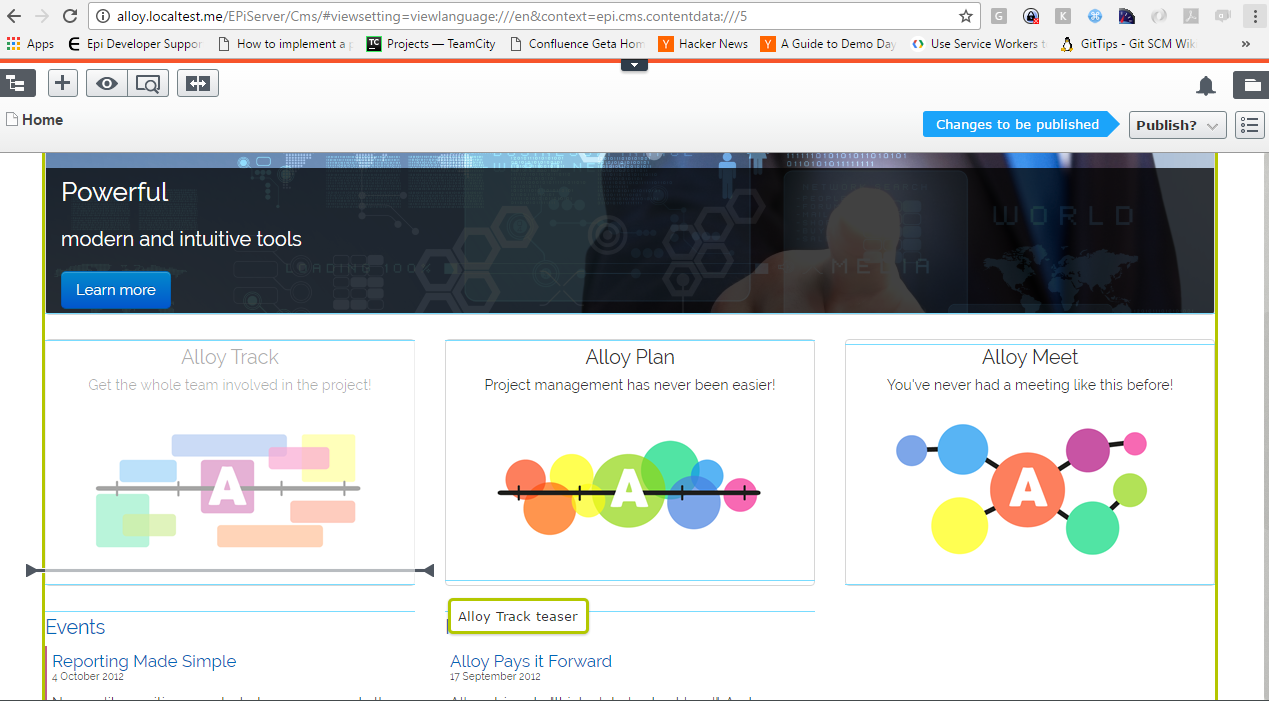Click the Powerful banner heading
The image size is (1269, 701).
pos(115,192)
